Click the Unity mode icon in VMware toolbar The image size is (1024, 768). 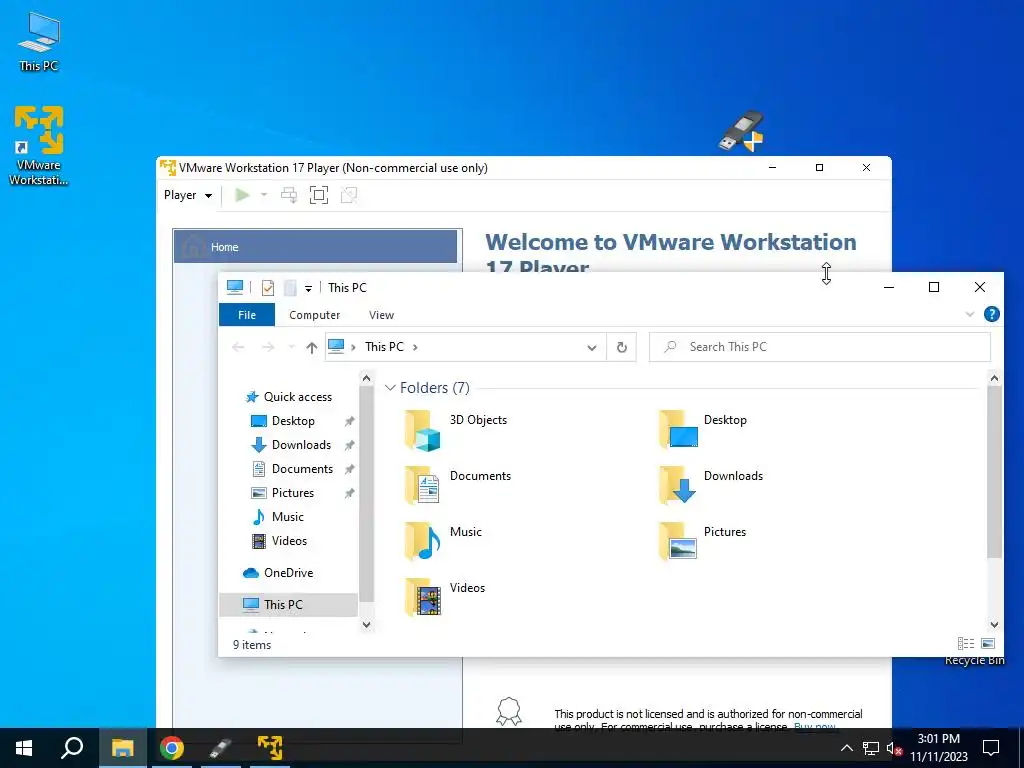coord(349,195)
